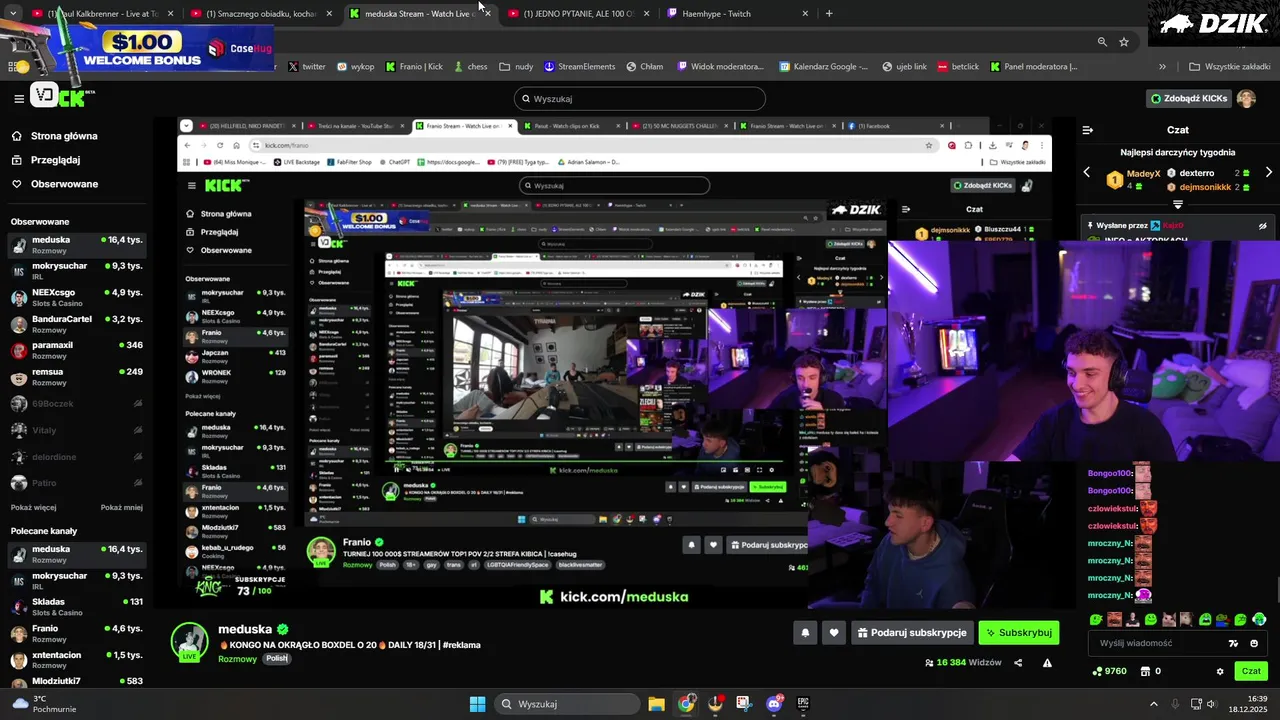Open the nudy bookmarks folder
1280x720 pixels.
point(516,67)
